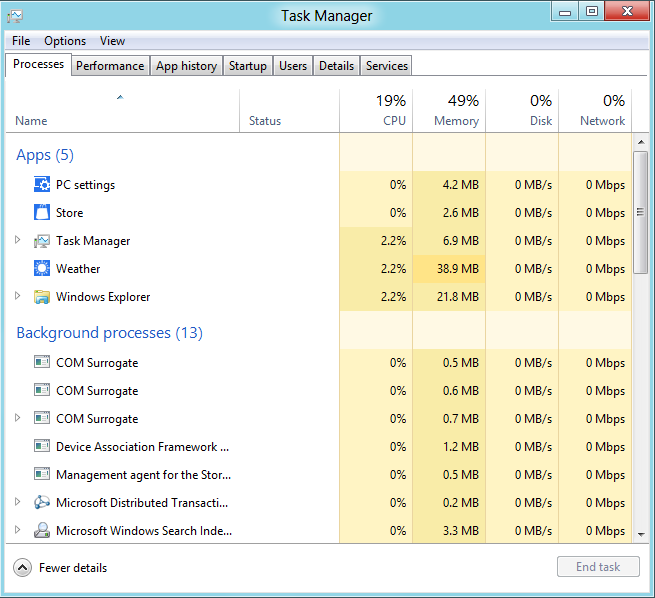The image size is (655, 598).
Task: Collapse view using Fewer details arrow
Action: (22, 568)
